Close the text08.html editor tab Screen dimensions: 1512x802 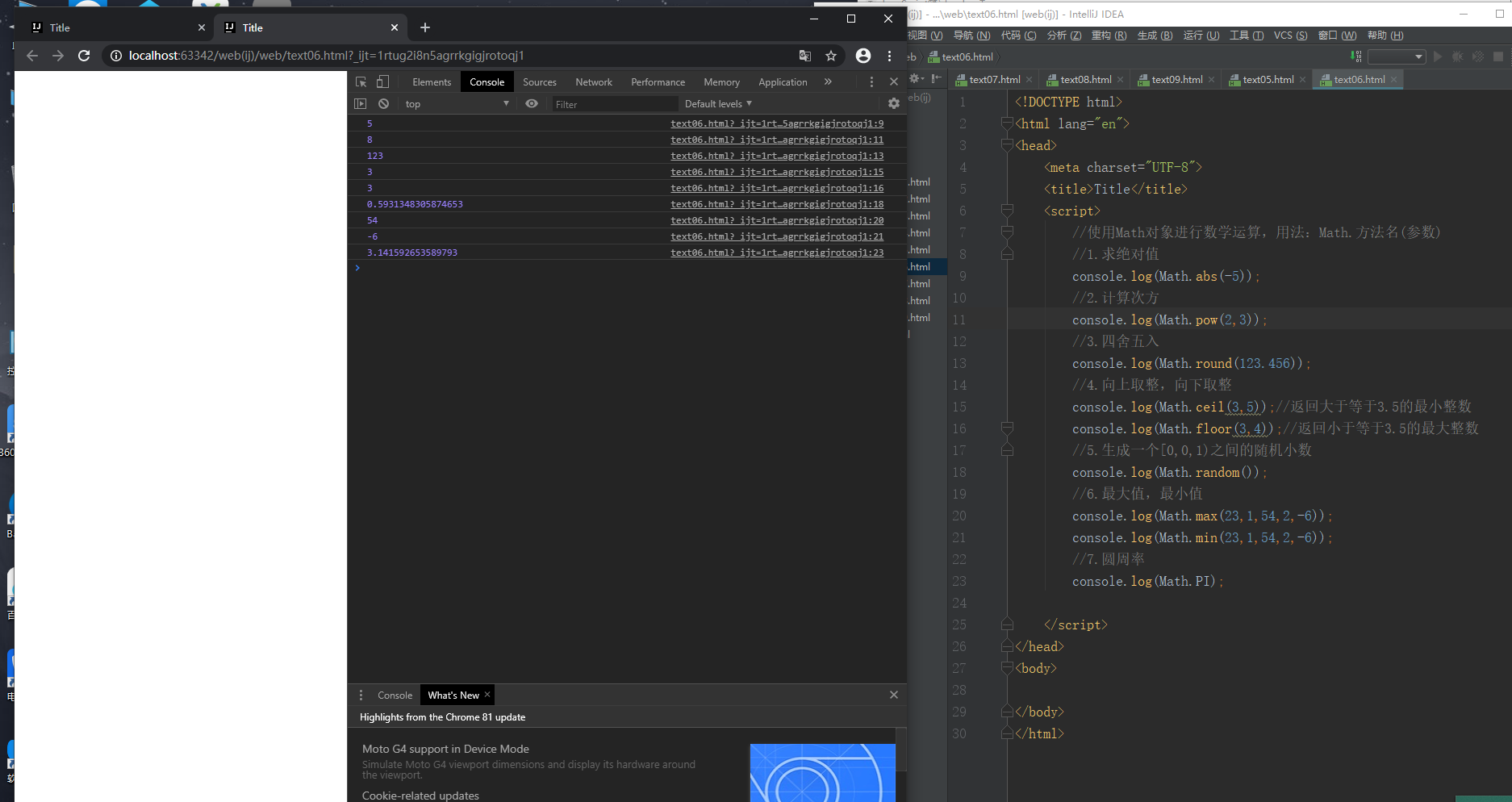1120,79
